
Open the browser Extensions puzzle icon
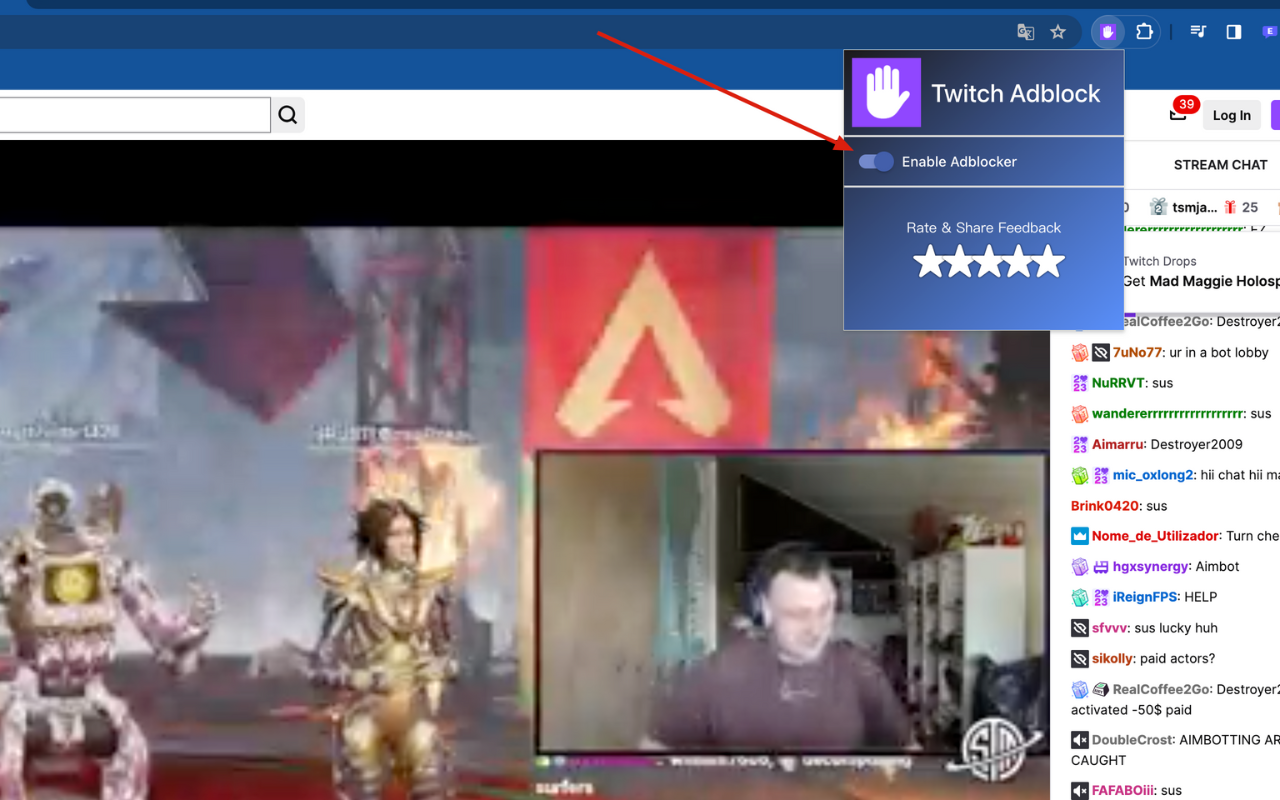1145,32
